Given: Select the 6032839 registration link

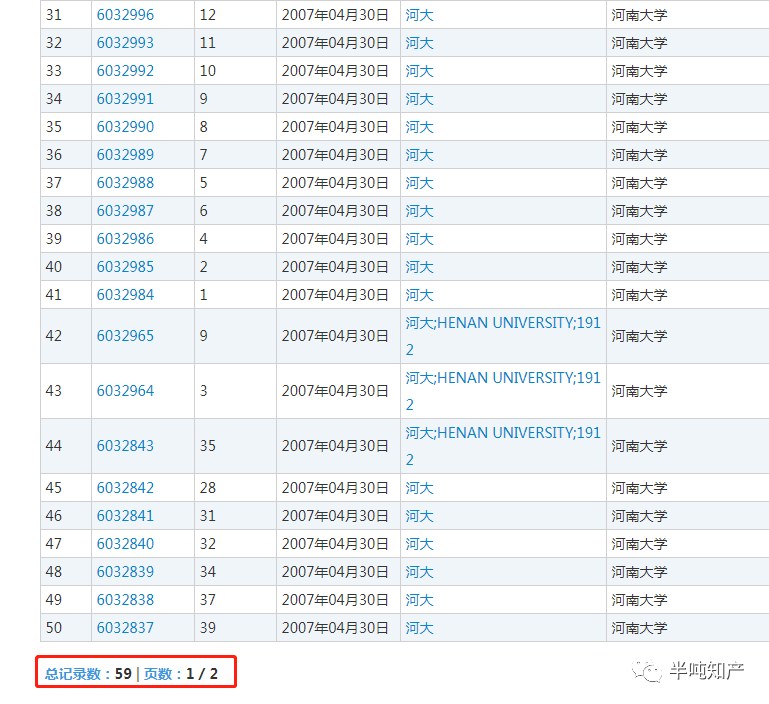Looking at the screenshot, I should pos(125,572).
